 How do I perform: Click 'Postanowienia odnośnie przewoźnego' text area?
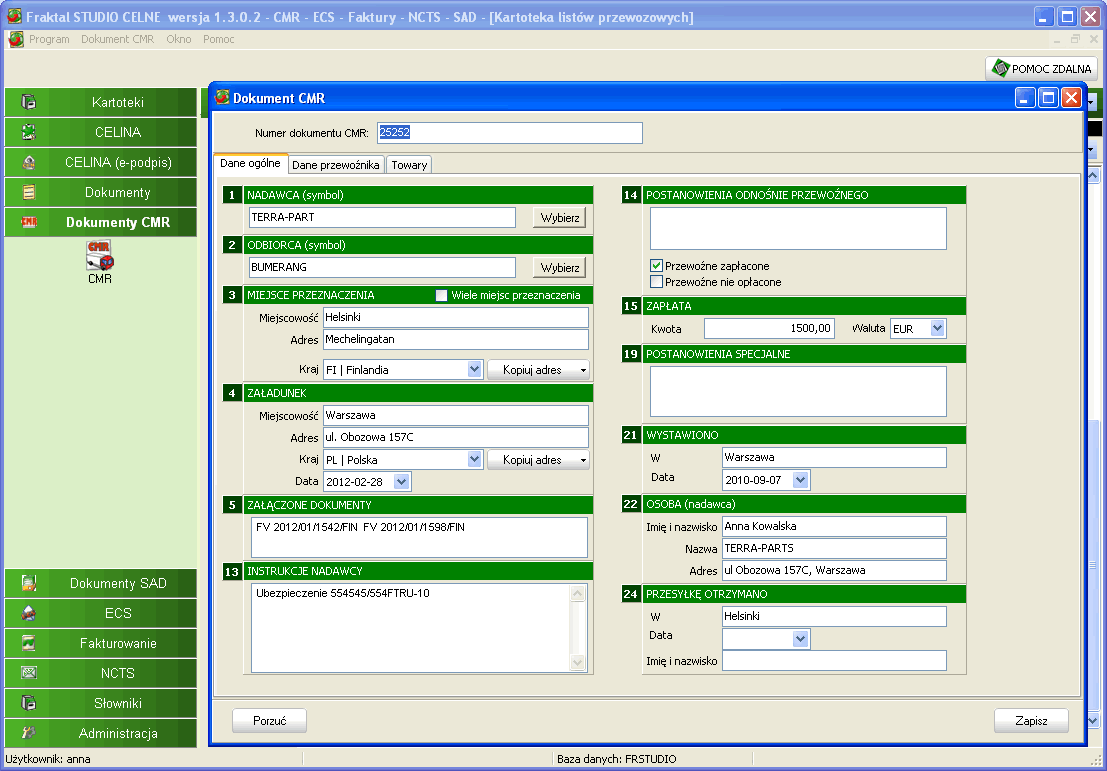click(x=798, y=228)
